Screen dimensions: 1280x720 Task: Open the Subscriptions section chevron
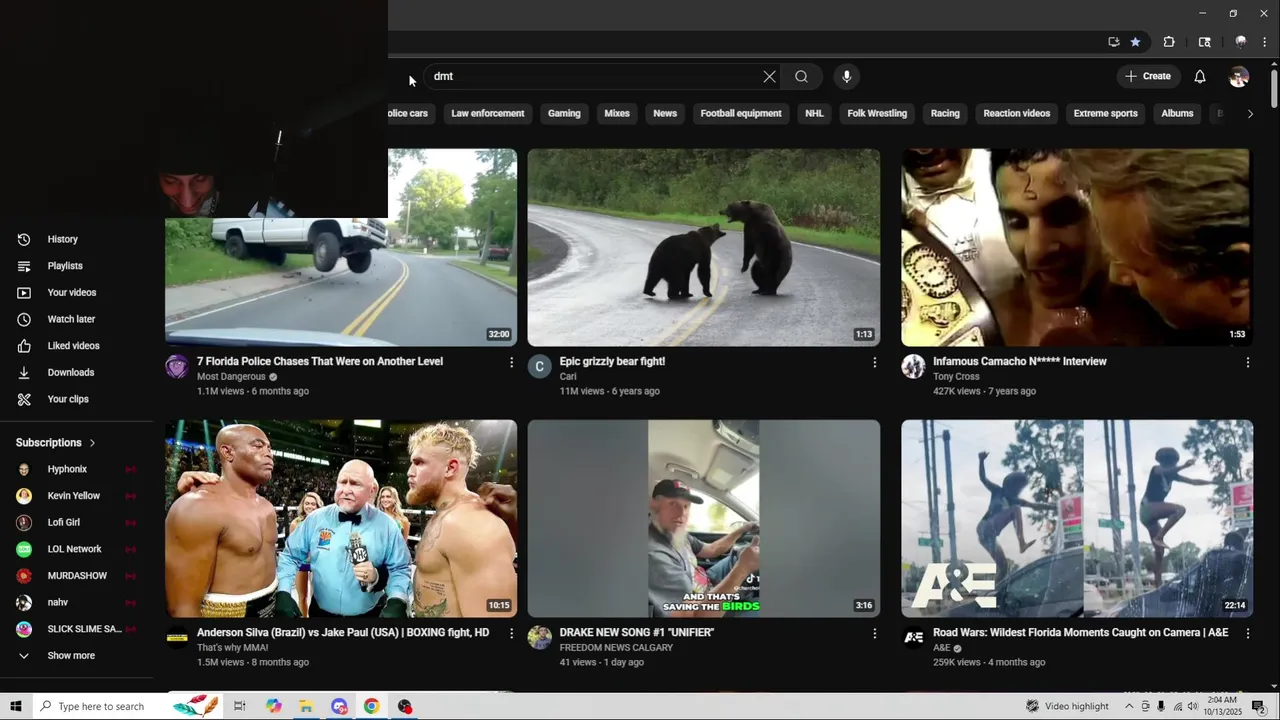(92, 443)
